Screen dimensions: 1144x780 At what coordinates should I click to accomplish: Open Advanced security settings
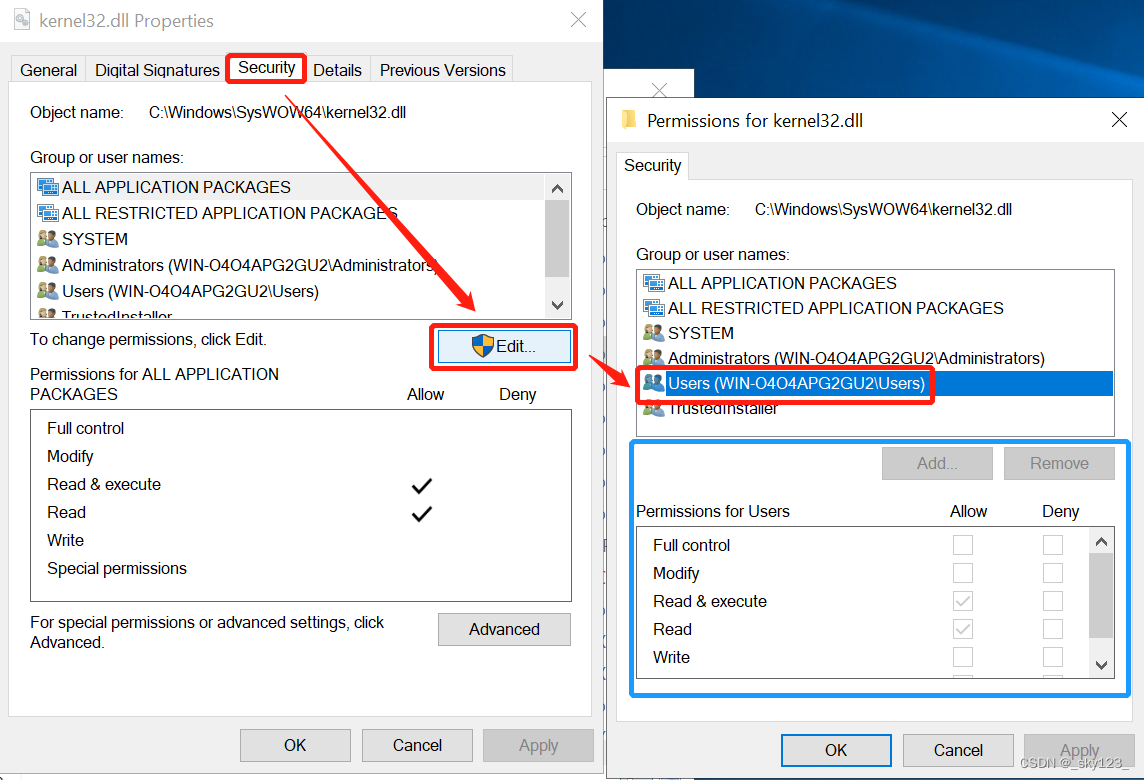click(504, 629)
